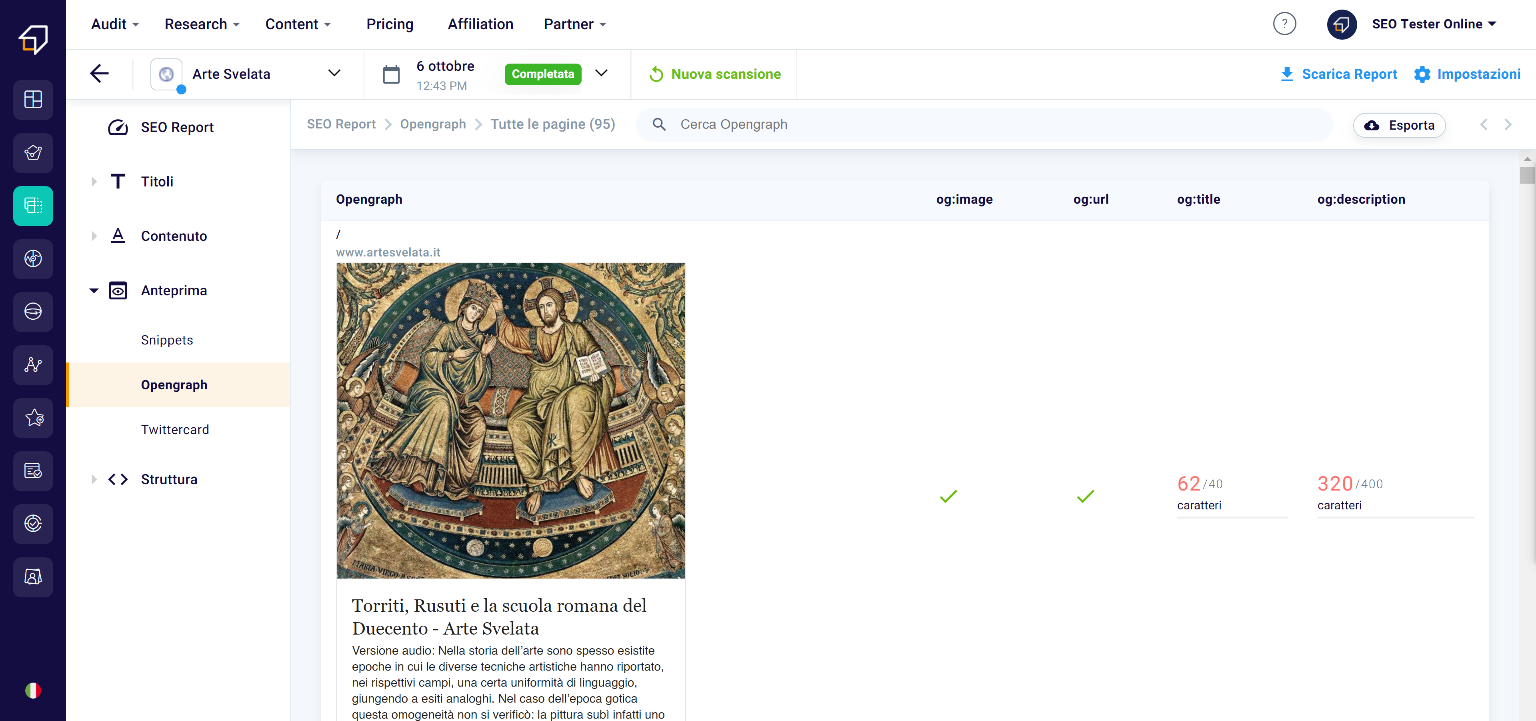This screenshot has width=1536, height=721.
Task: Click the vertical scrollbar thumb
Action: tap(1527, 176)
